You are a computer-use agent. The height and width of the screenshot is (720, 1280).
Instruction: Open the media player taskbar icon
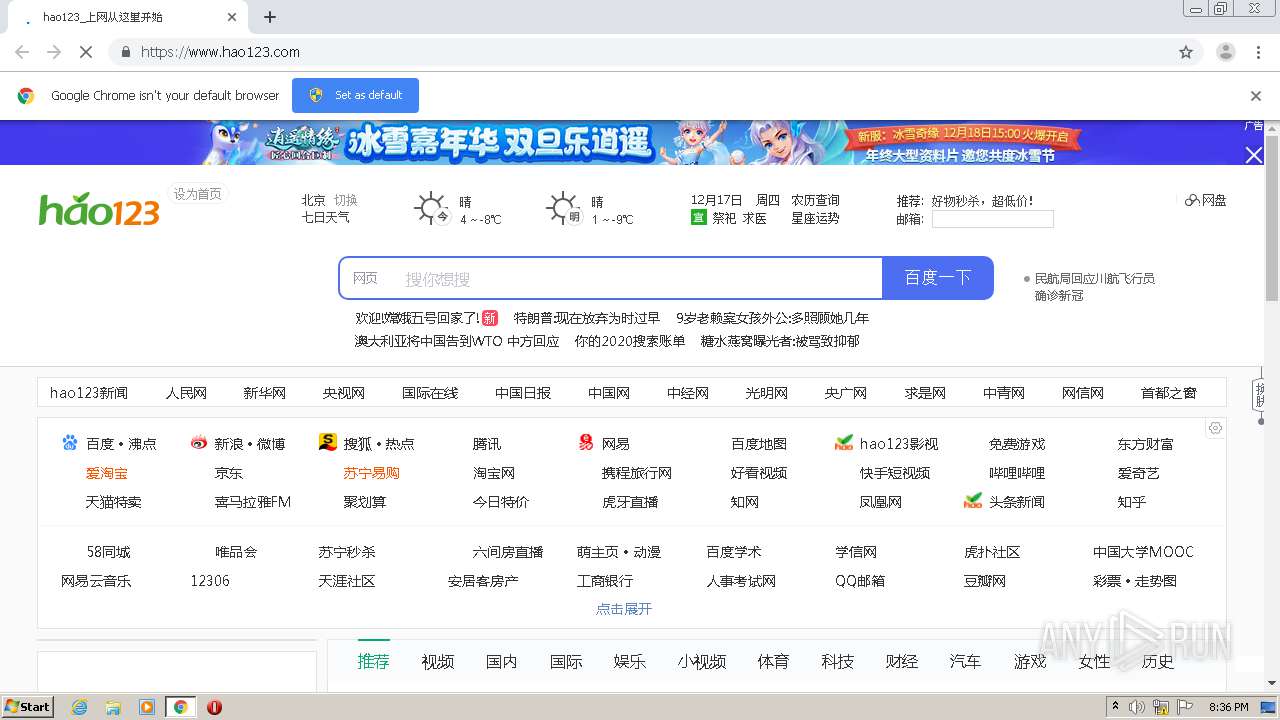click(147, 707)
